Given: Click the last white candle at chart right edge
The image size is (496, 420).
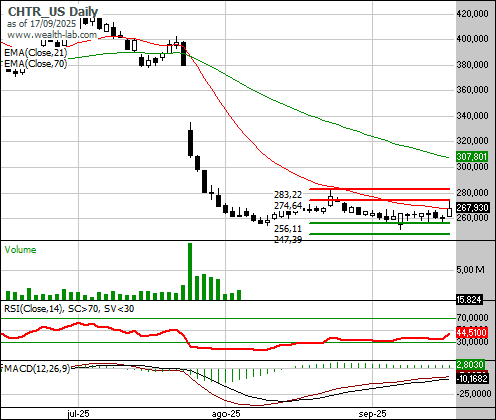Looking at the screenshot, I should pos(450,212).
